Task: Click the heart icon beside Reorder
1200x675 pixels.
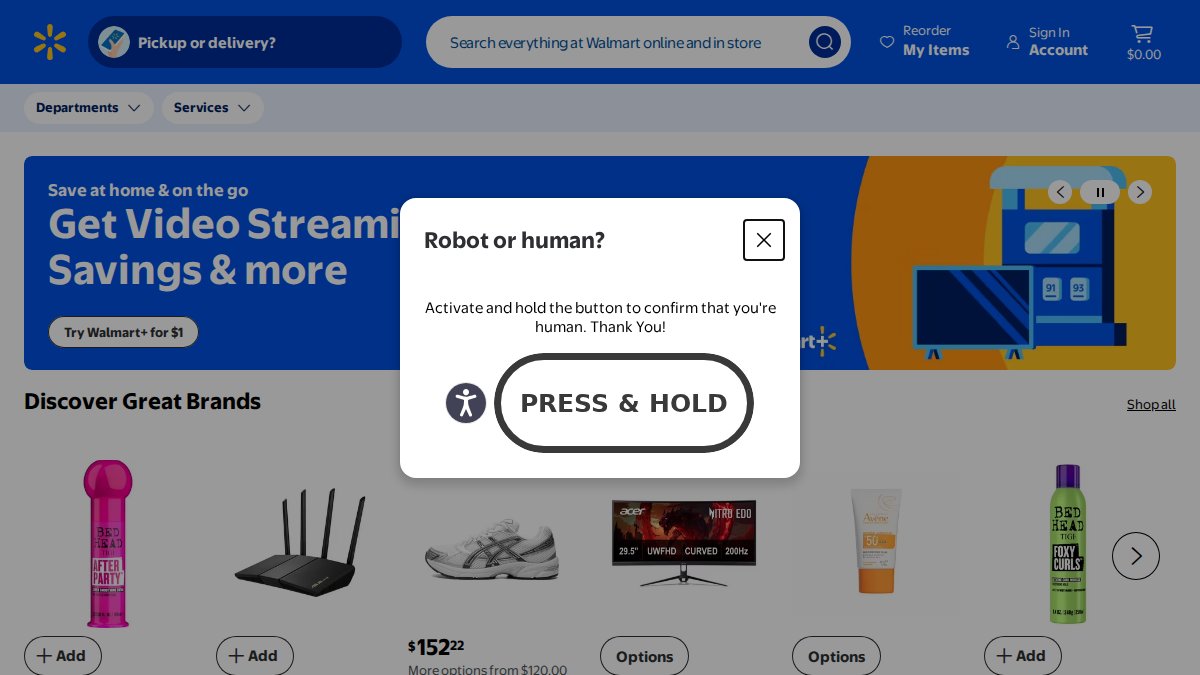Action: pyautogui.click(x=887, y=42)
